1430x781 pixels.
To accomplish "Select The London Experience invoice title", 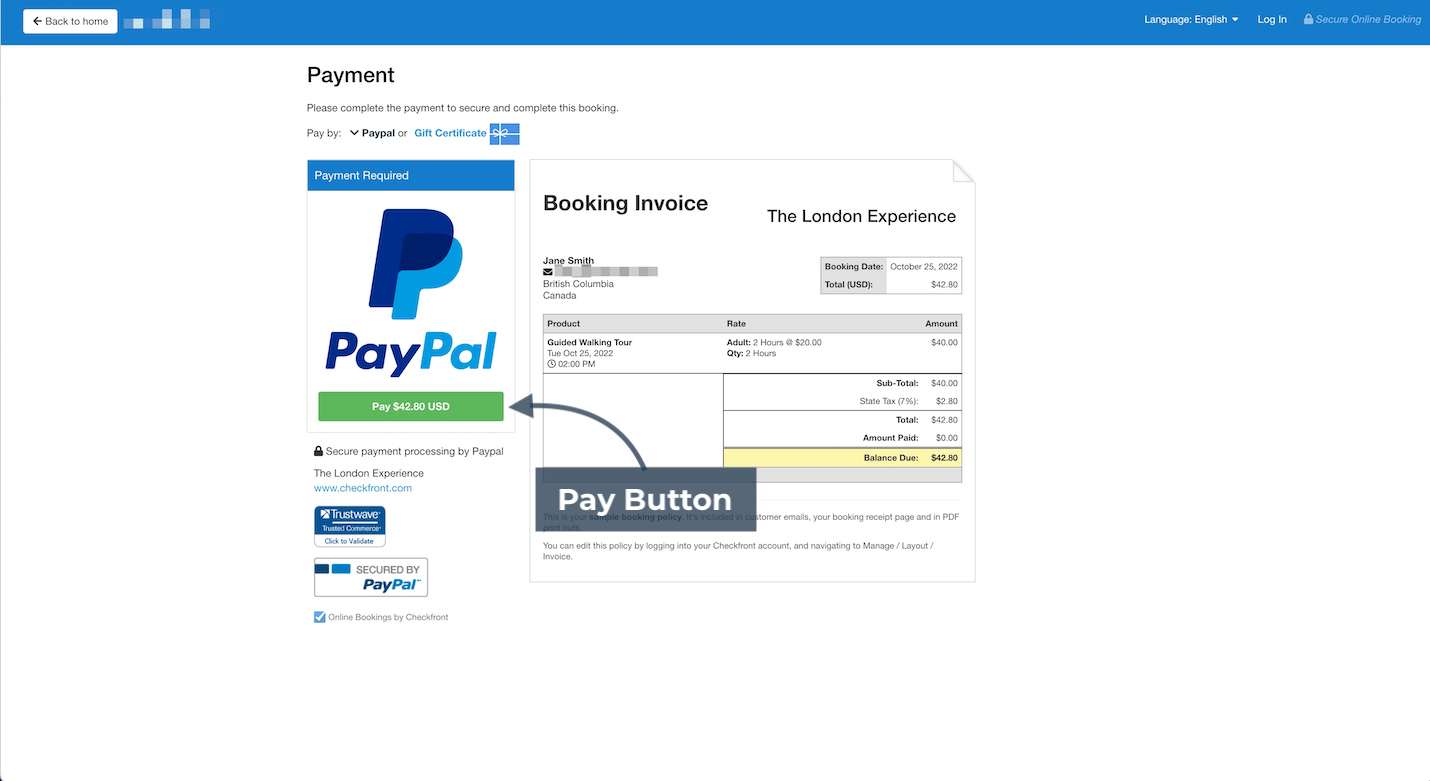I will [x=861, y=216].
